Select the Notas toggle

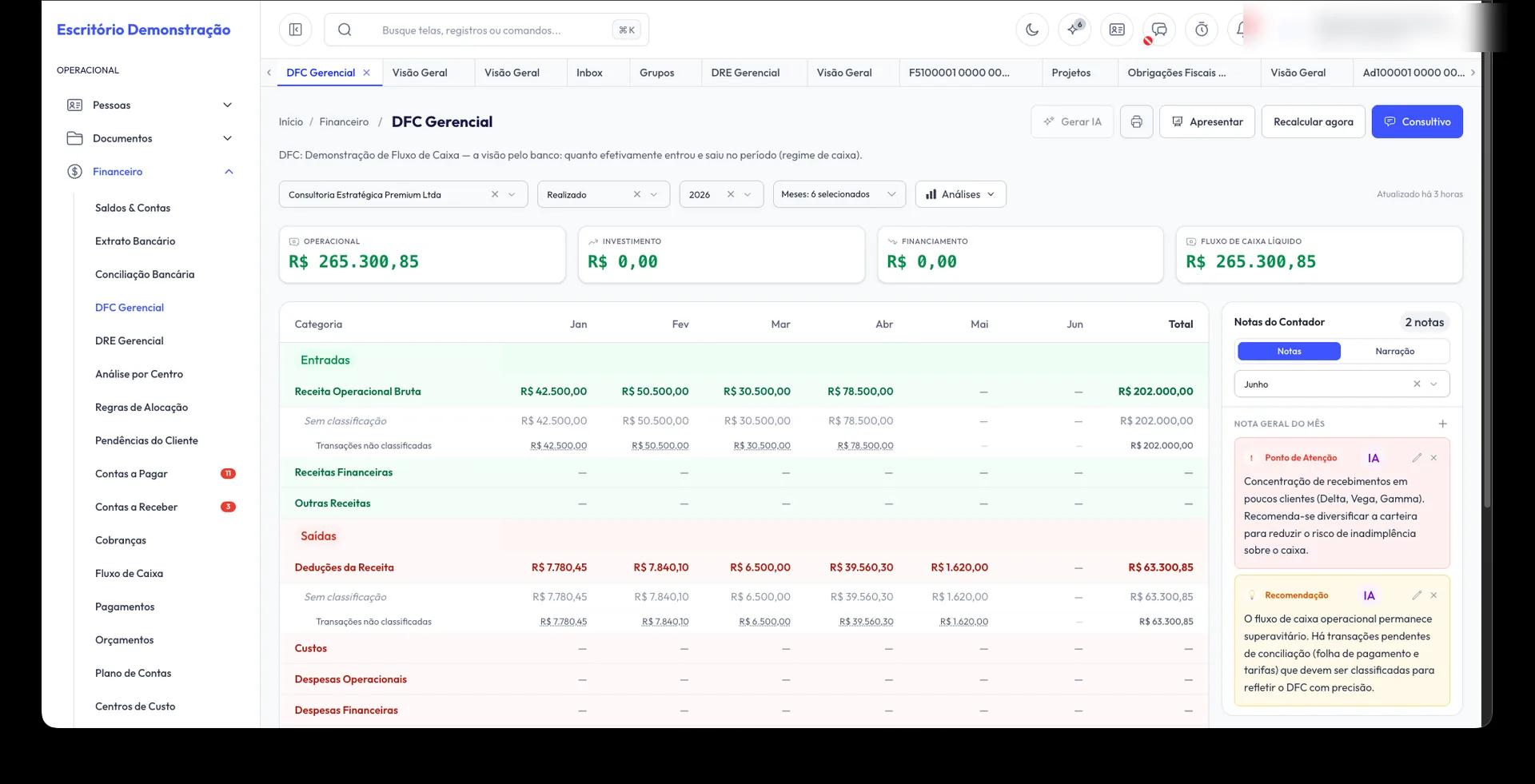(x=1289, y=351)
